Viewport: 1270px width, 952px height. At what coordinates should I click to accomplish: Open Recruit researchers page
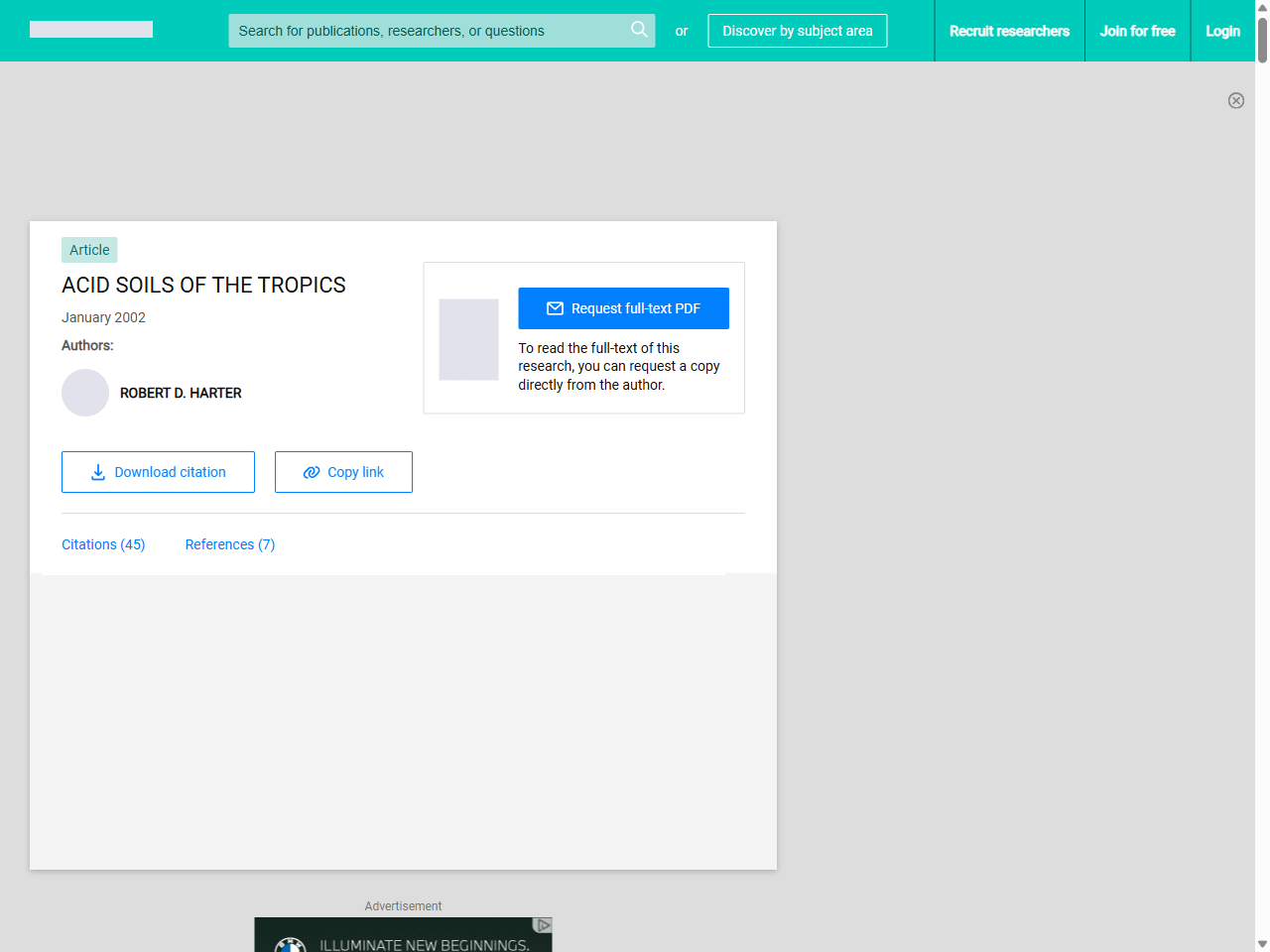coord(1009,31)
